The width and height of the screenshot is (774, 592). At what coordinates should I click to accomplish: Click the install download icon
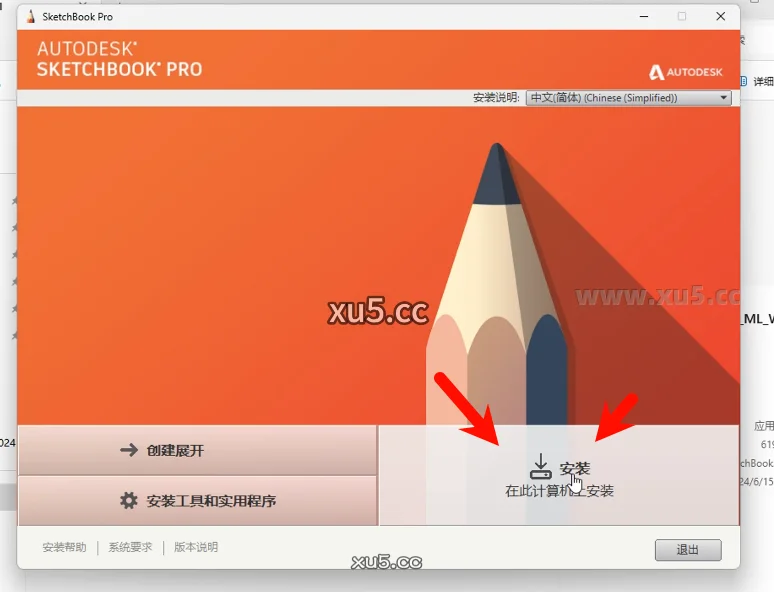(541, 467)
